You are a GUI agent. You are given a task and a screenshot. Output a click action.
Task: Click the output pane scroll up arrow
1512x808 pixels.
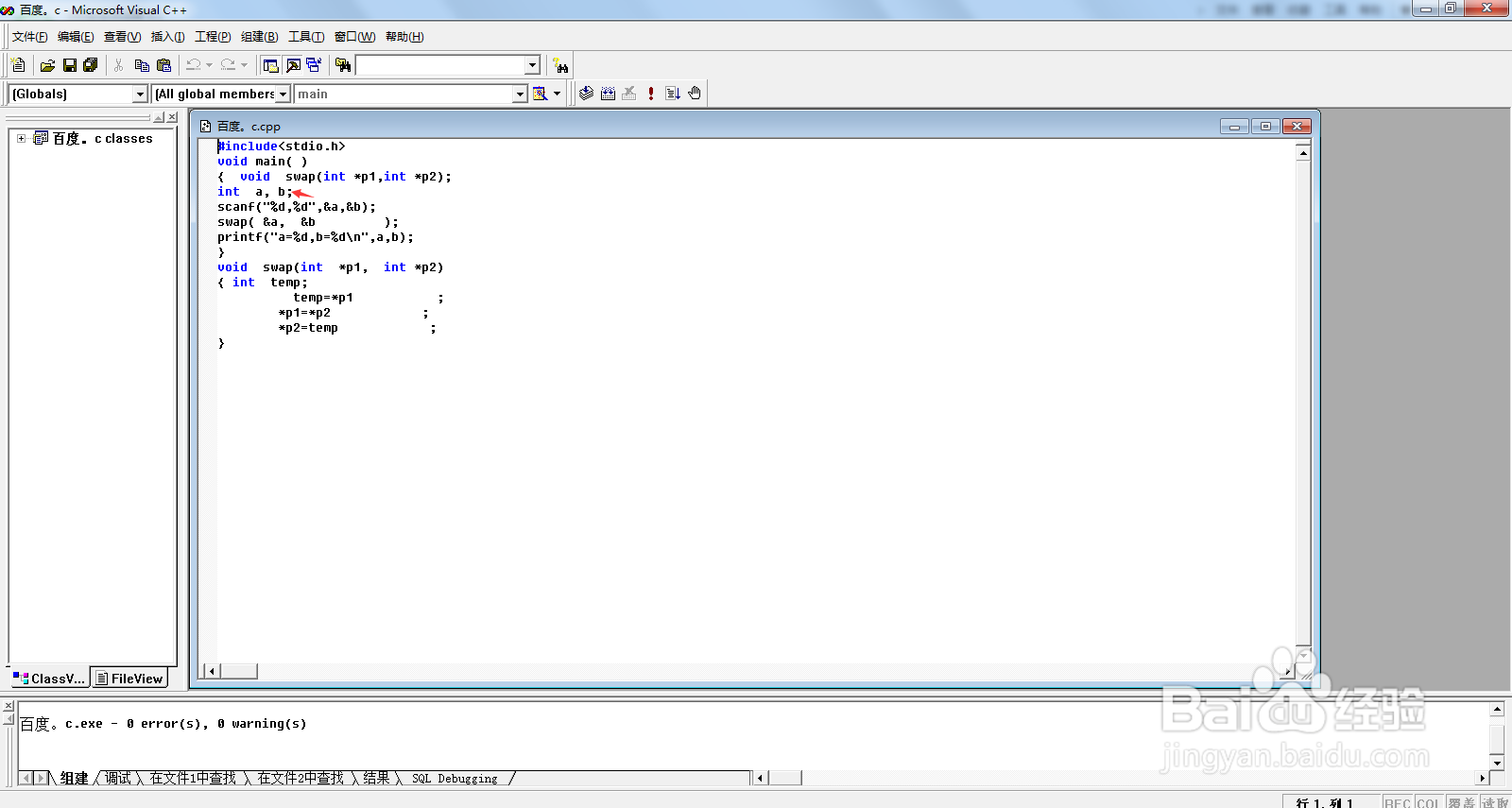tap(1497, 709)
